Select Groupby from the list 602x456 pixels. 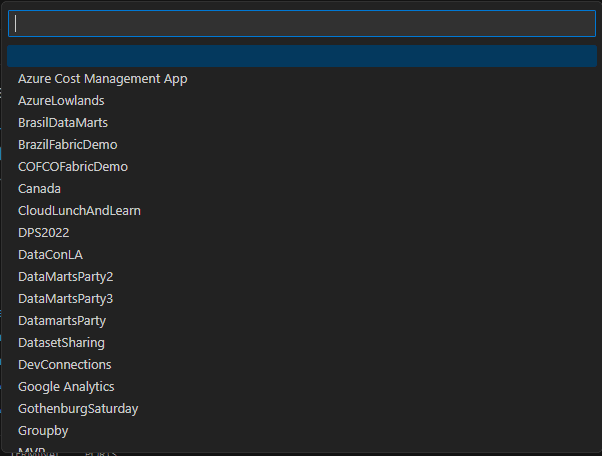(302, 430)
